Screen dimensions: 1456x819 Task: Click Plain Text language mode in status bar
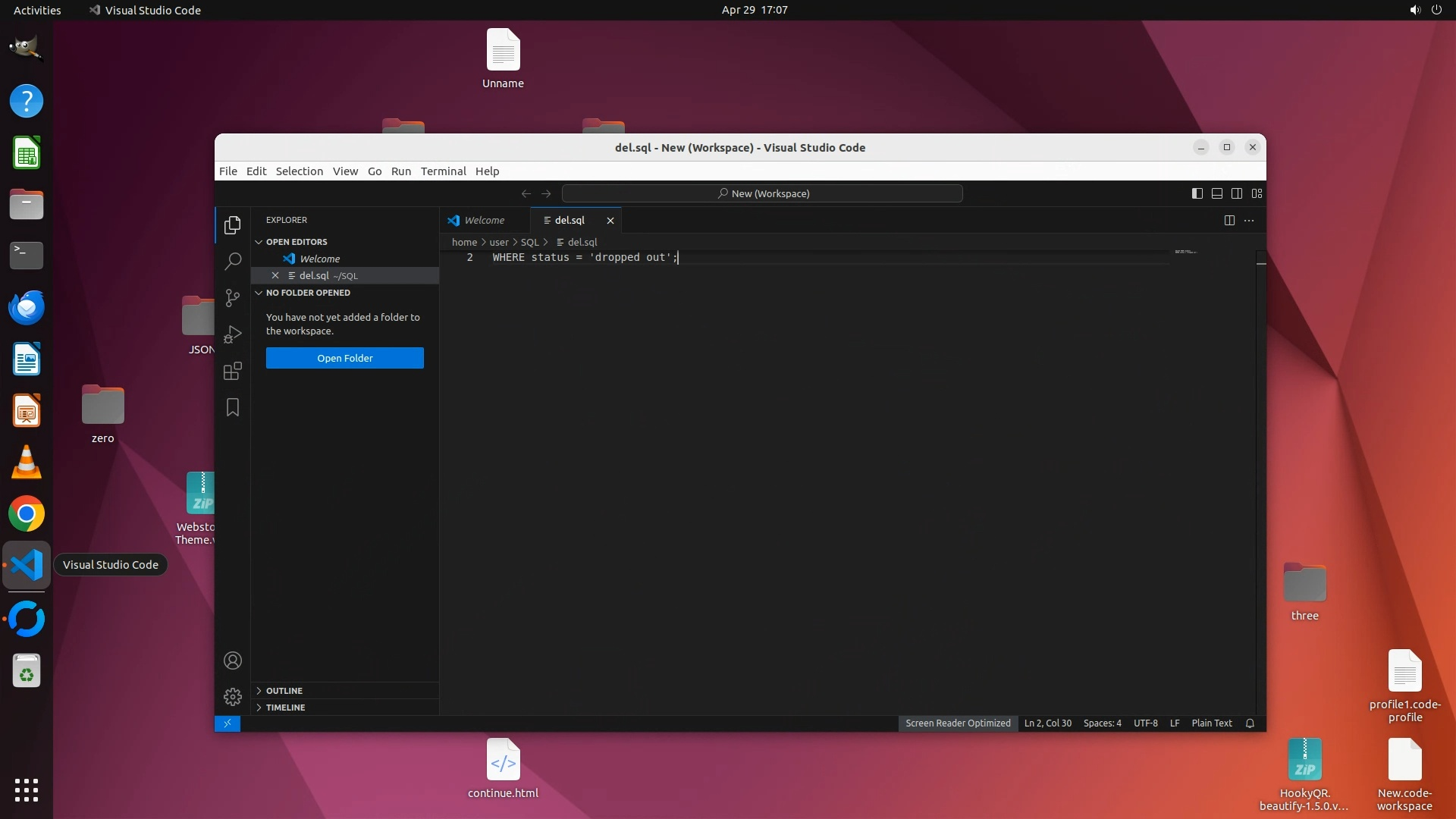pyautogui.click(x=1211, y=723)
